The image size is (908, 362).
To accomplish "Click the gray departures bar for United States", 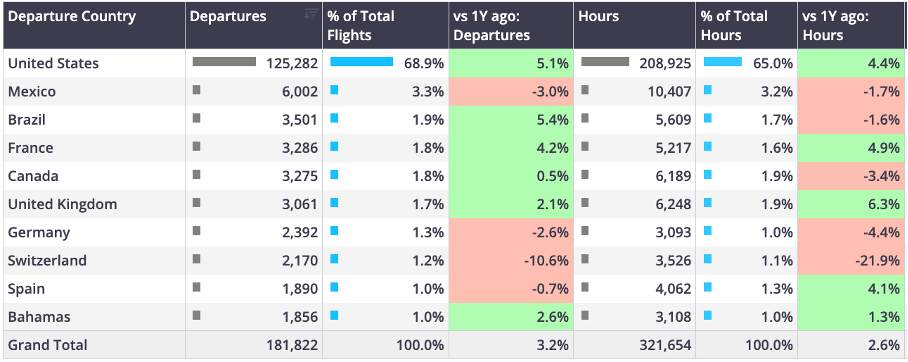I will click(x=224, y=61).
